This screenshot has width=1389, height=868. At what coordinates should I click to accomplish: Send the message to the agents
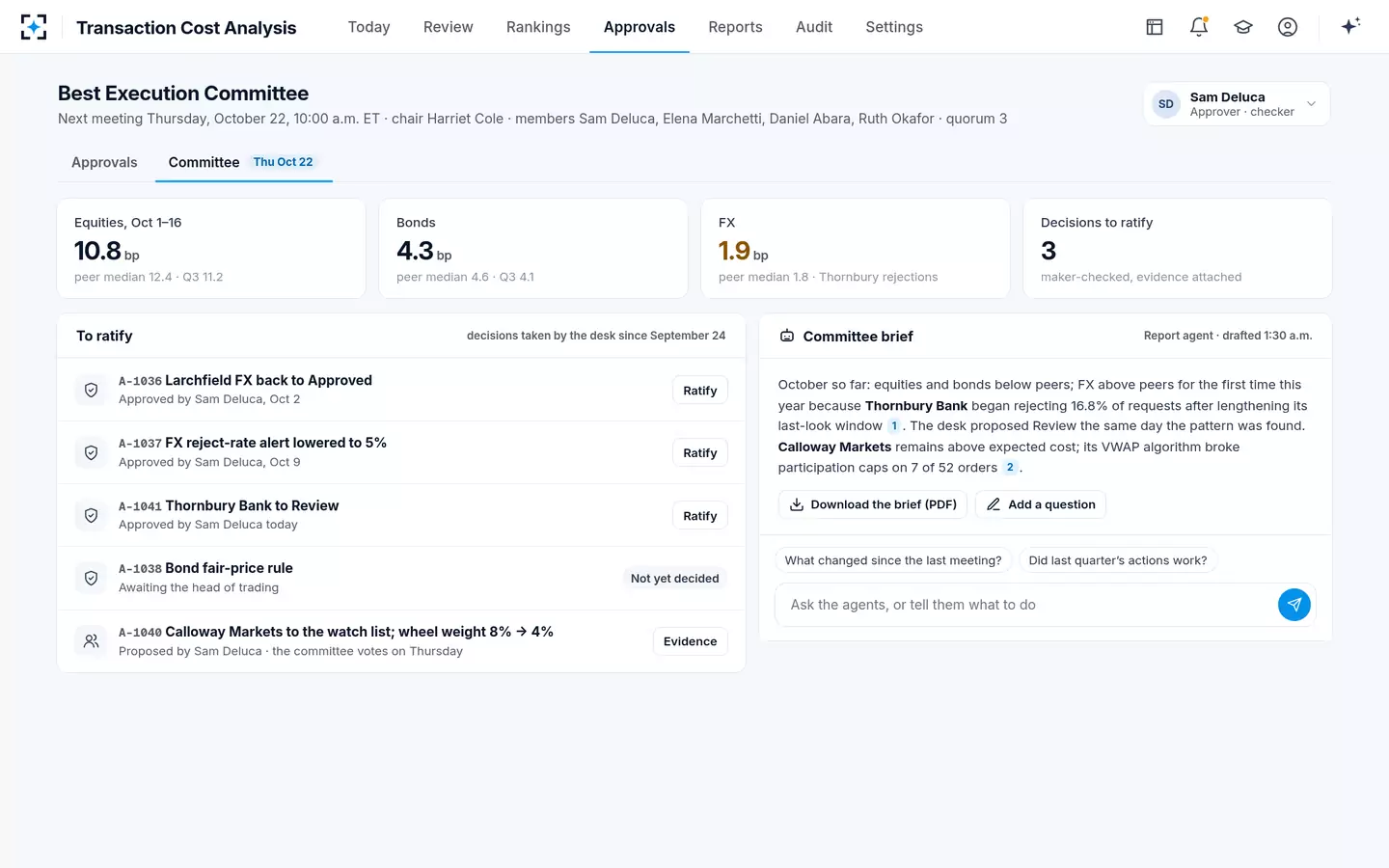pos(1294,605)
